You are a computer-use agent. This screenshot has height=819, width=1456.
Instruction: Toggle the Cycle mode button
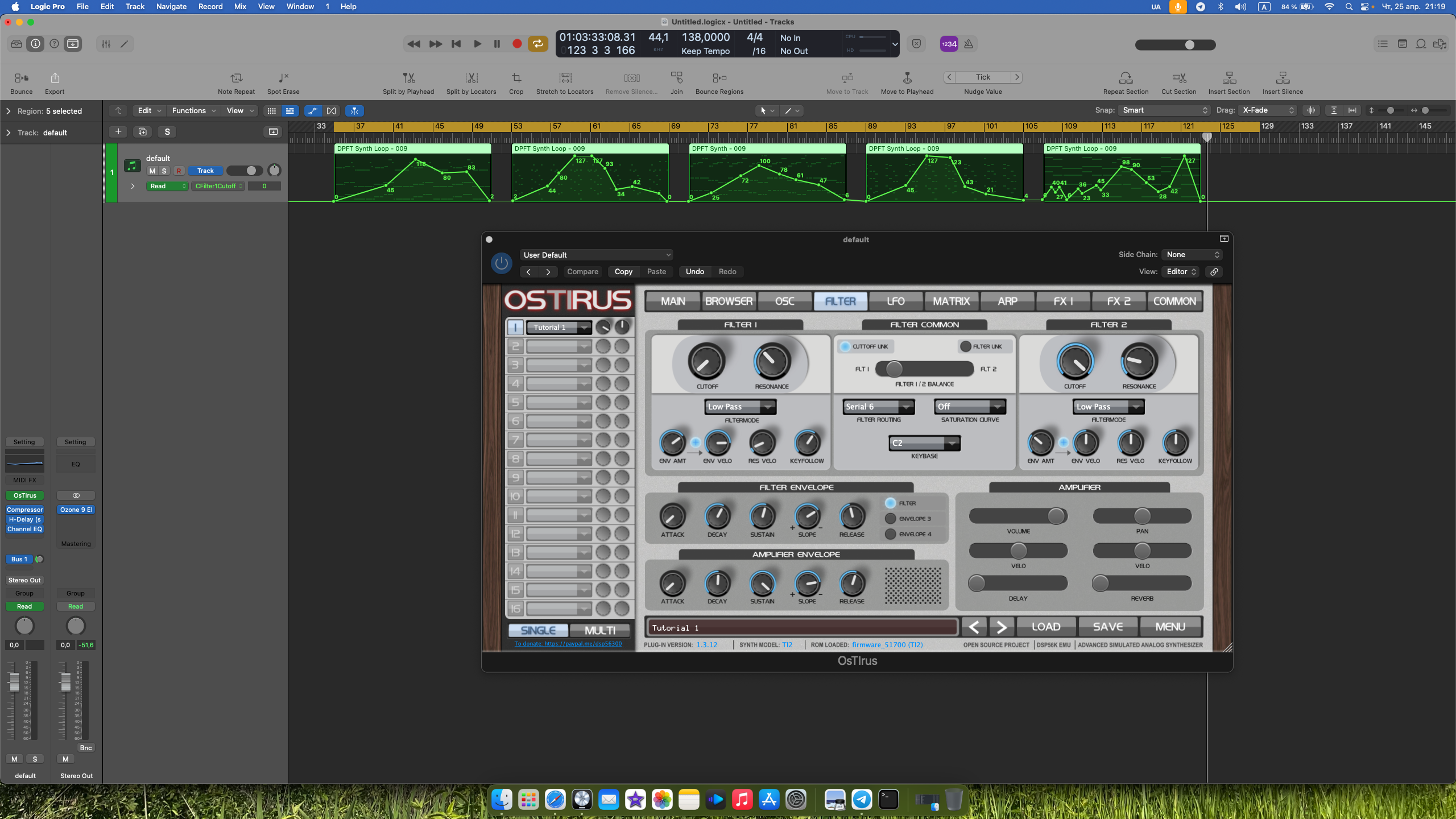537,44
